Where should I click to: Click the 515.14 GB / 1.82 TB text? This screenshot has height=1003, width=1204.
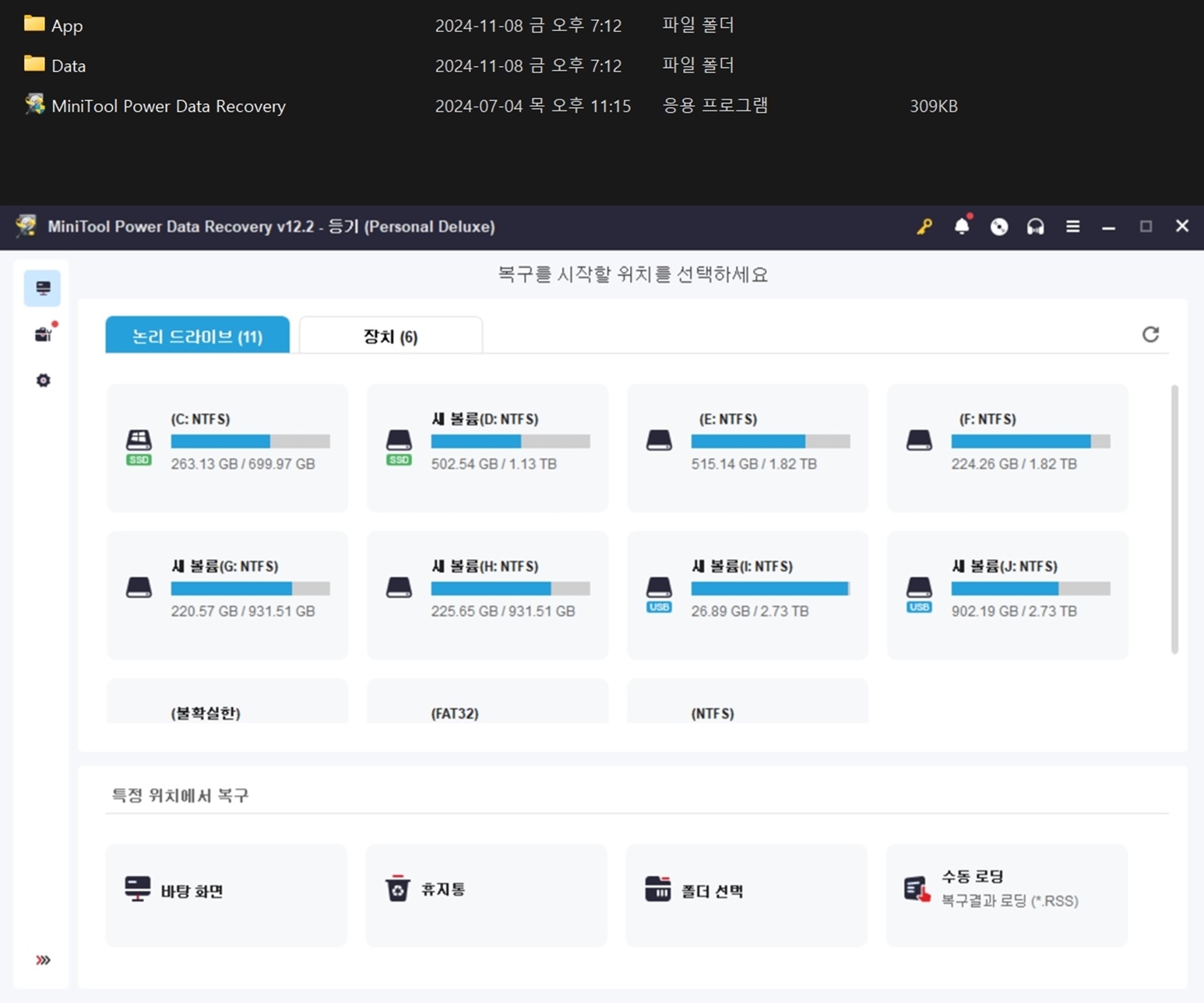[x=754, y=464]
